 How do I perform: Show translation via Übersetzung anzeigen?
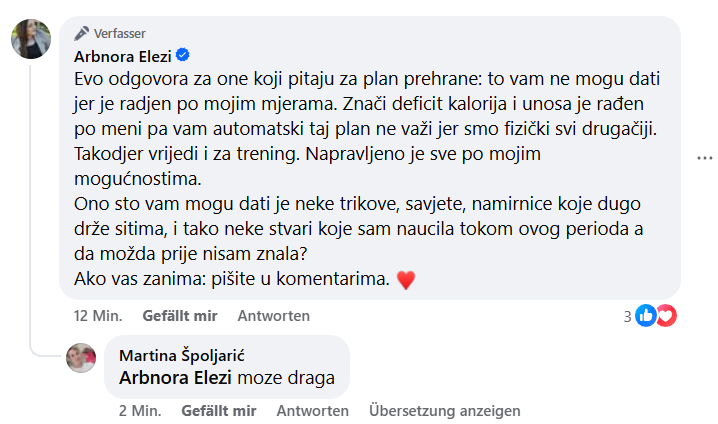(444, 411)
